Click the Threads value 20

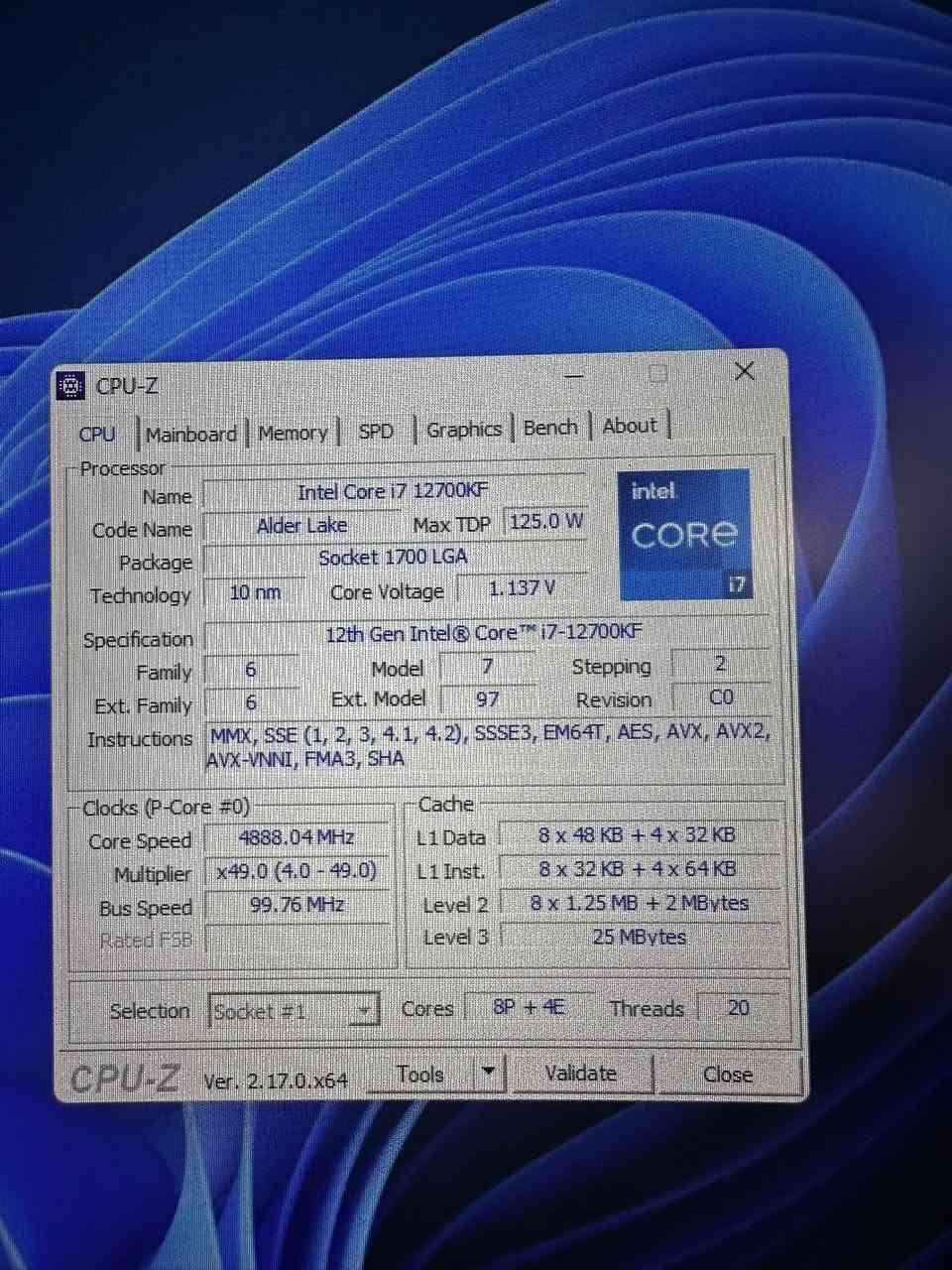point(738,1007)
